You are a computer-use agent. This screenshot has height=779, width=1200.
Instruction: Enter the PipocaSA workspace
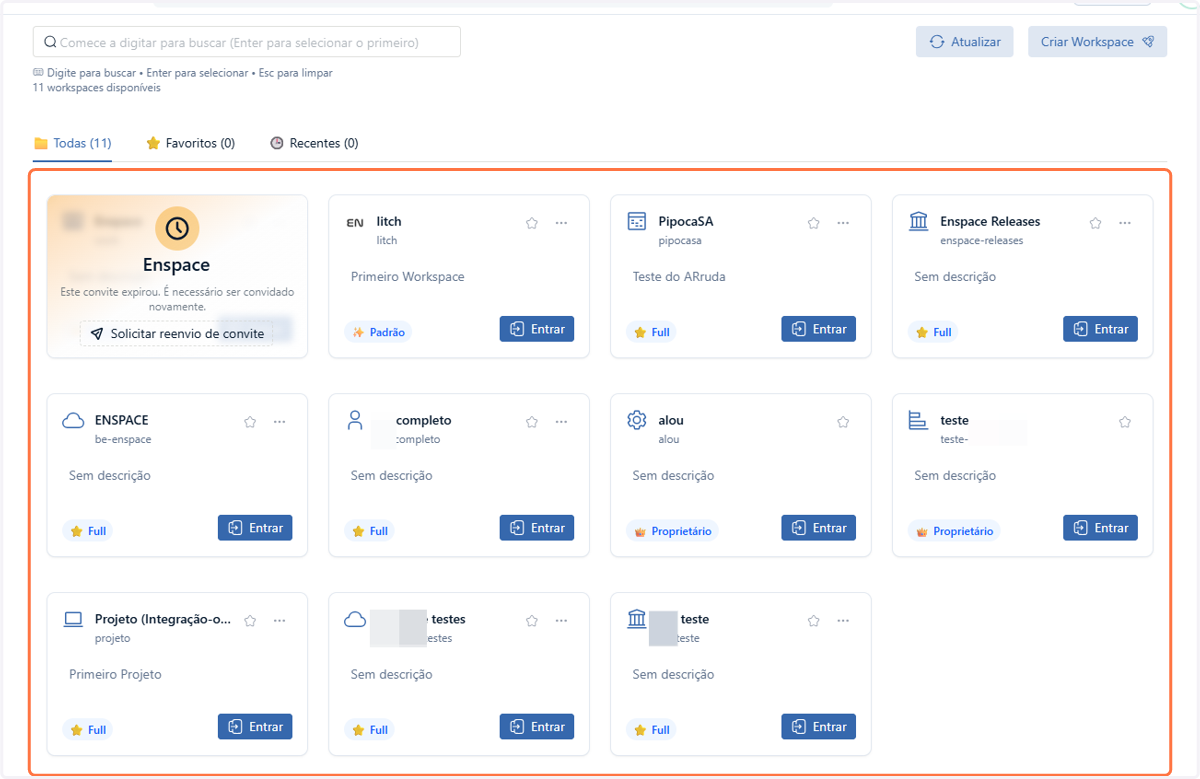click(x=819, y=329)
